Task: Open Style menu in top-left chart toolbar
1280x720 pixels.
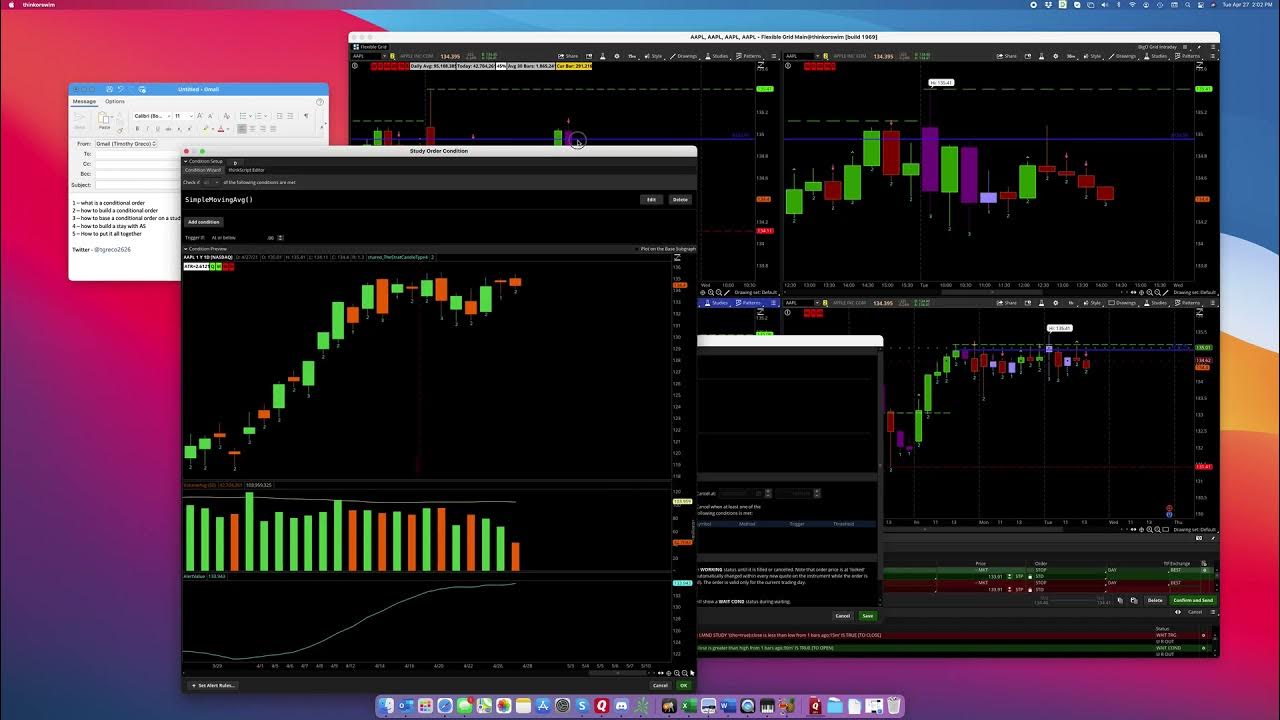Action: tap(654, 56)
